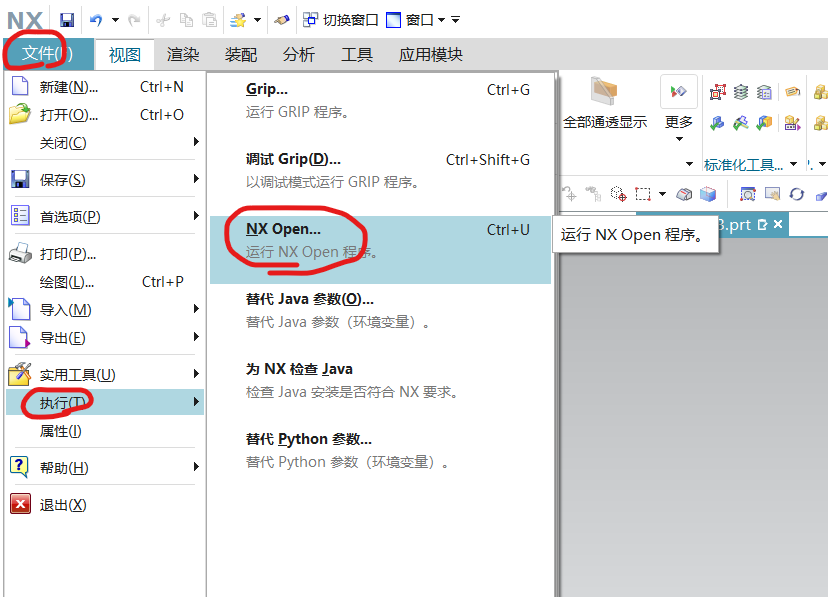The height and width of the screenshot is (597, 828).
Task: Switch to the 工具 ribbon tab
Action: pyautogui.click(x=357, y=54)
